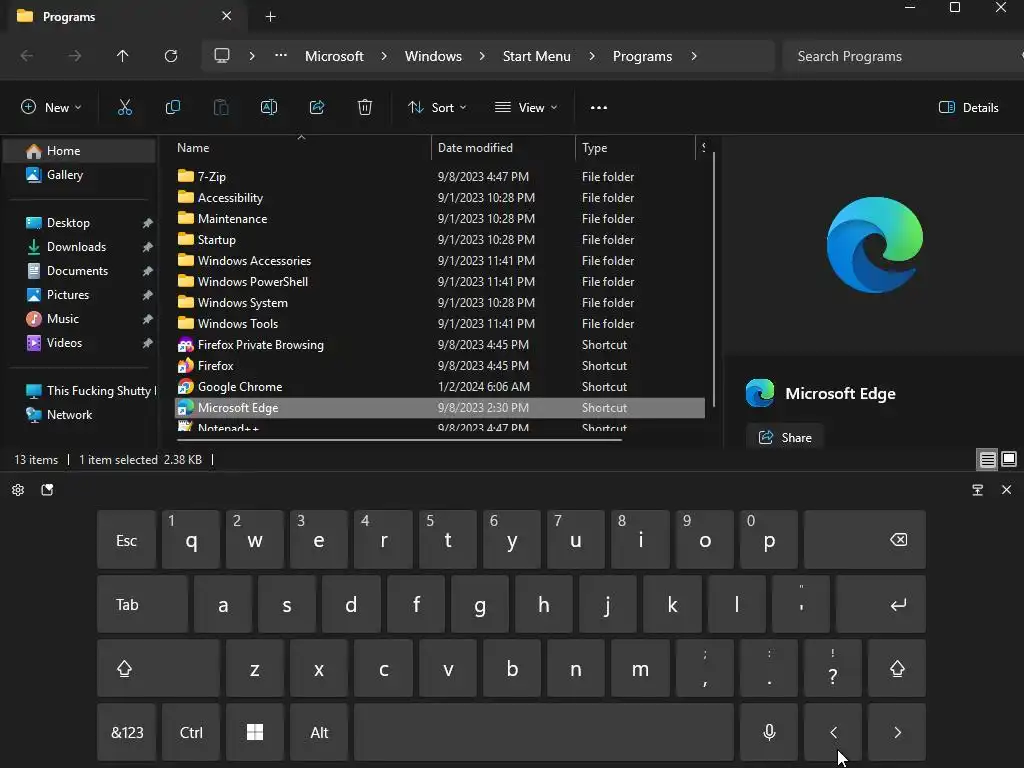Screen dimensions: 1024x768
Task: Toggle the right Shift key
Action: (897, 668)
